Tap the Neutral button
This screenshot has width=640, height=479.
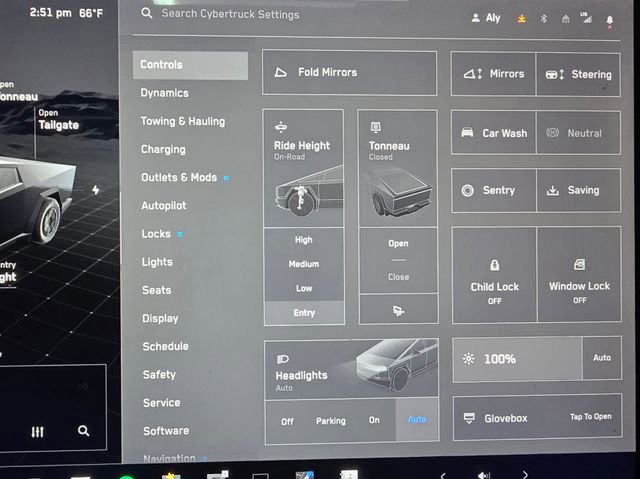579,133
